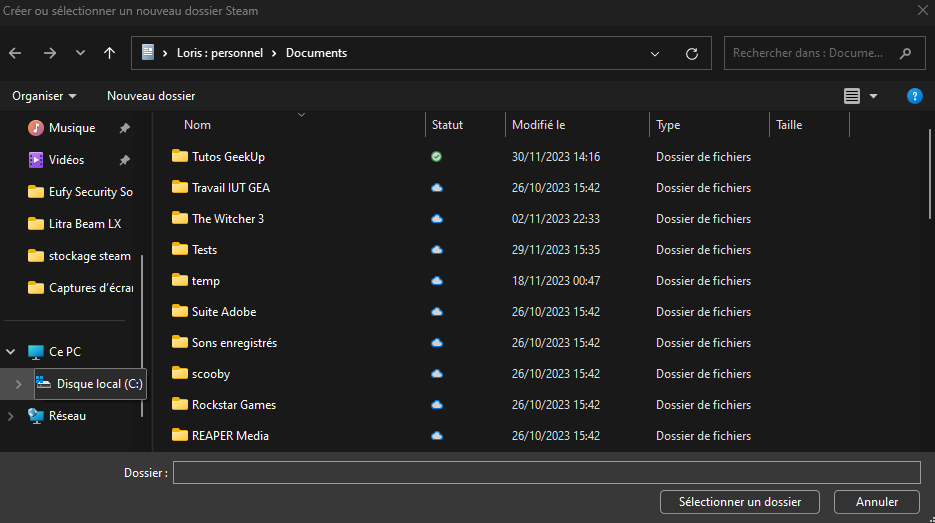
Task: Create a folder with Nouveau dossier
Action: 151,96
